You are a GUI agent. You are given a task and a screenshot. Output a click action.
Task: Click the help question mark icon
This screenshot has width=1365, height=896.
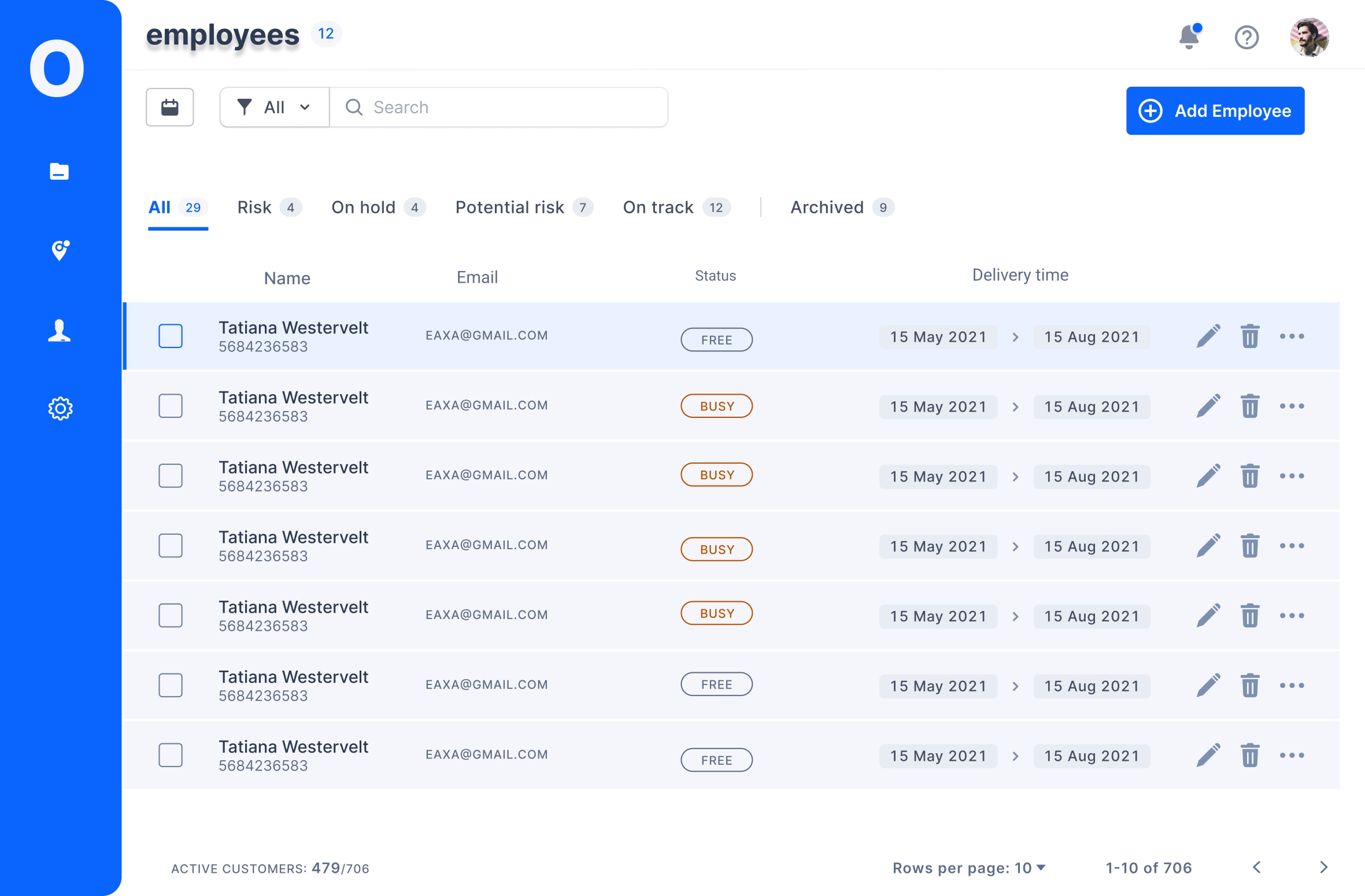coord(1246,38)
